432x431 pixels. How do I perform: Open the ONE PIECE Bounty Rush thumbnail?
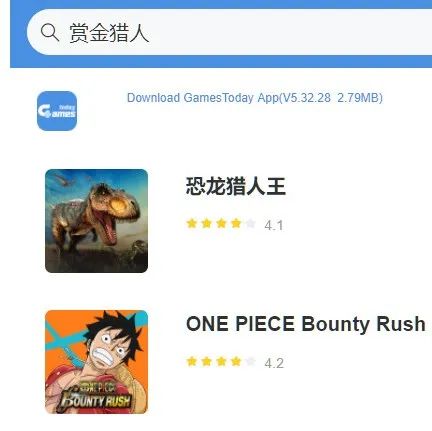[x=96, y=362]
